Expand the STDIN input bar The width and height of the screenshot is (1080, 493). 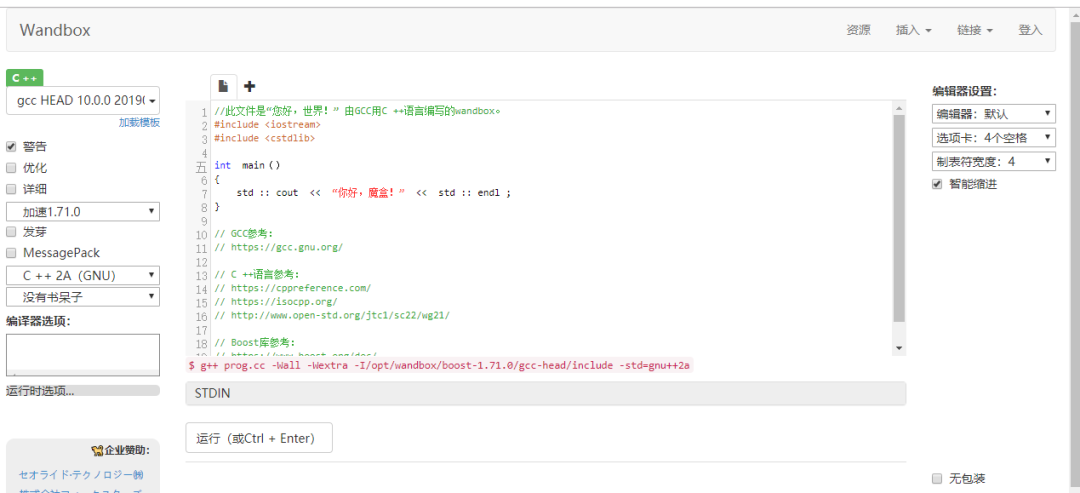[x=546, y=394]
